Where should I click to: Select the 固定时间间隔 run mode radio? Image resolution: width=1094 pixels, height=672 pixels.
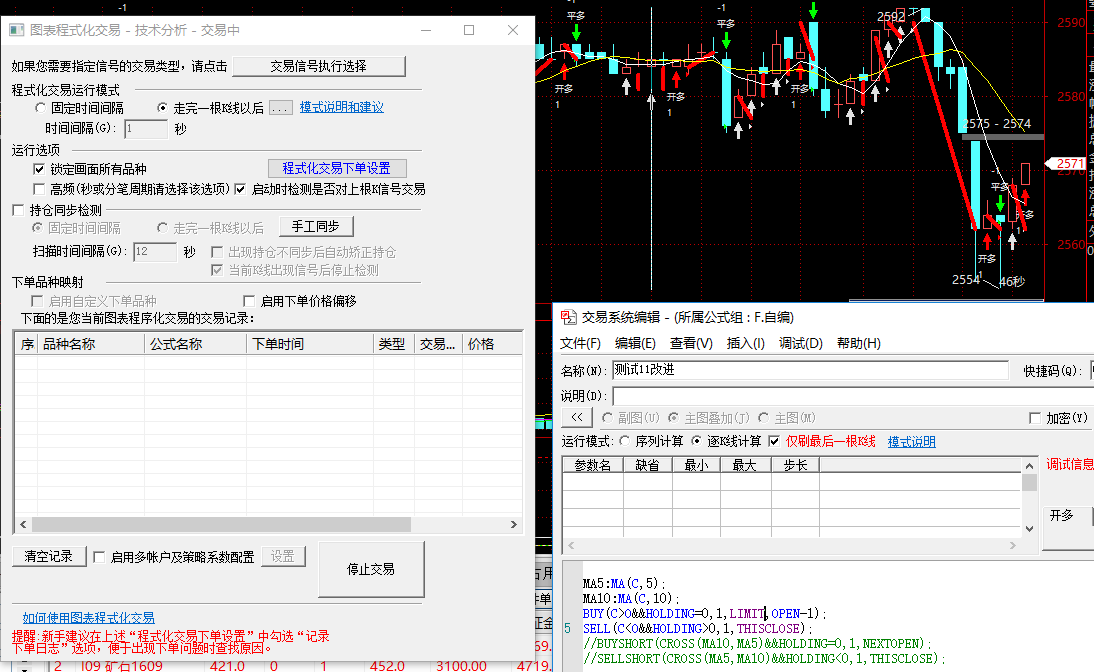(x=40, y=107)
